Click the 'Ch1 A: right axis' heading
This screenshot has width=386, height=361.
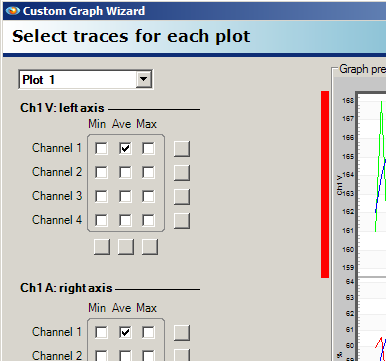point(66,288)
